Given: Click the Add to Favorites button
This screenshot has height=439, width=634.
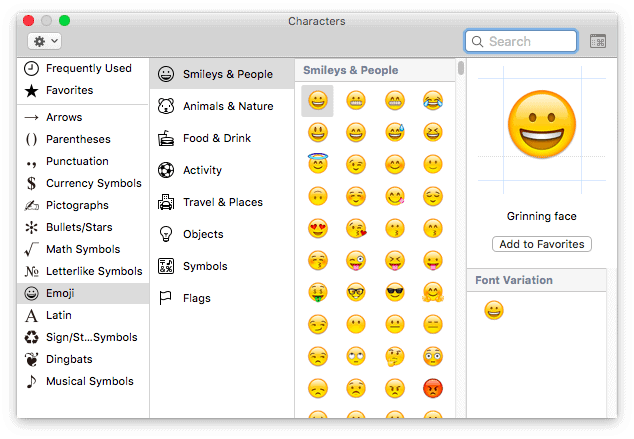Looking at the screenshot, I should (542, 244).
